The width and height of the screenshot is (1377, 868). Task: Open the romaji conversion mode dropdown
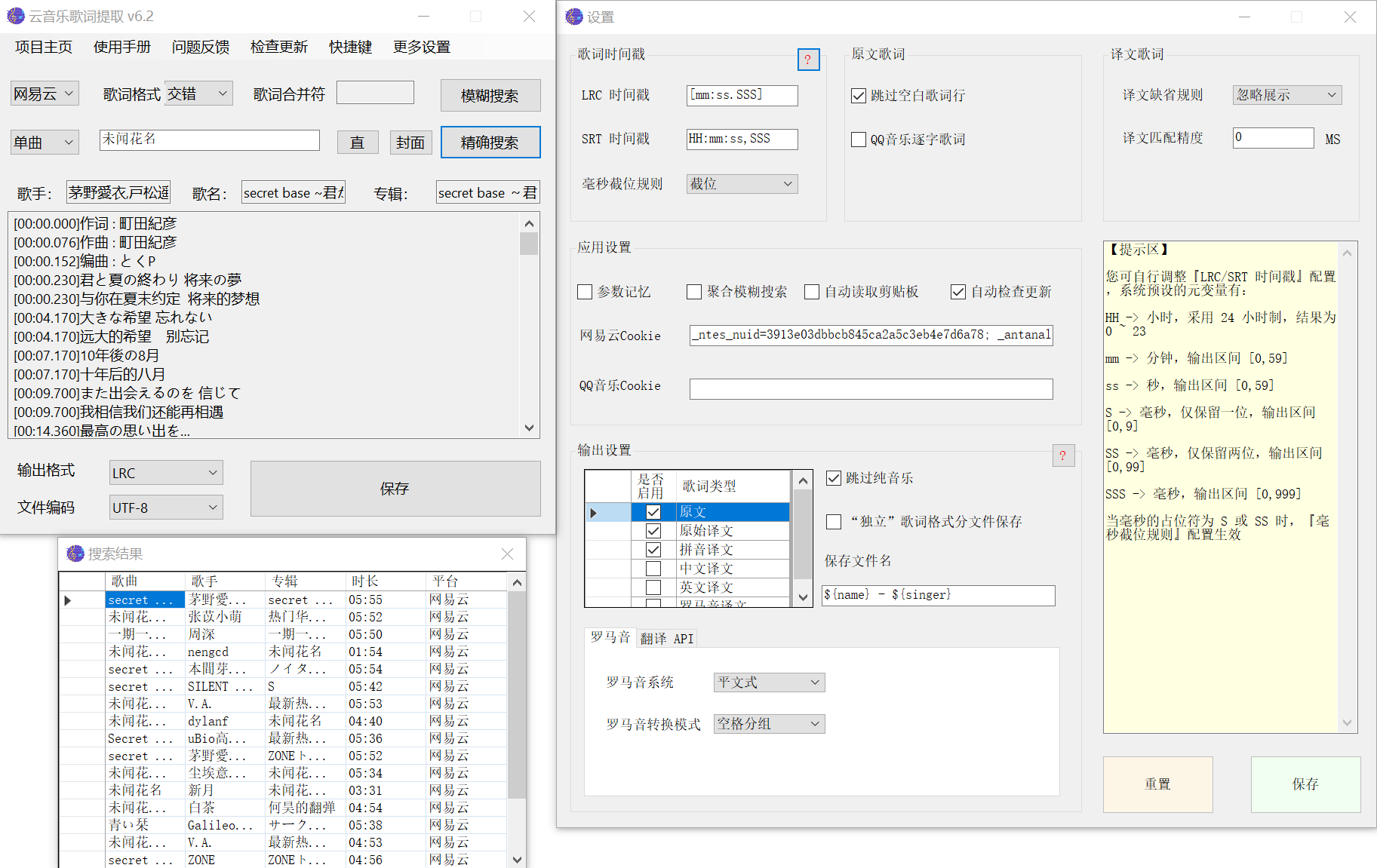(x=770, y=724)
